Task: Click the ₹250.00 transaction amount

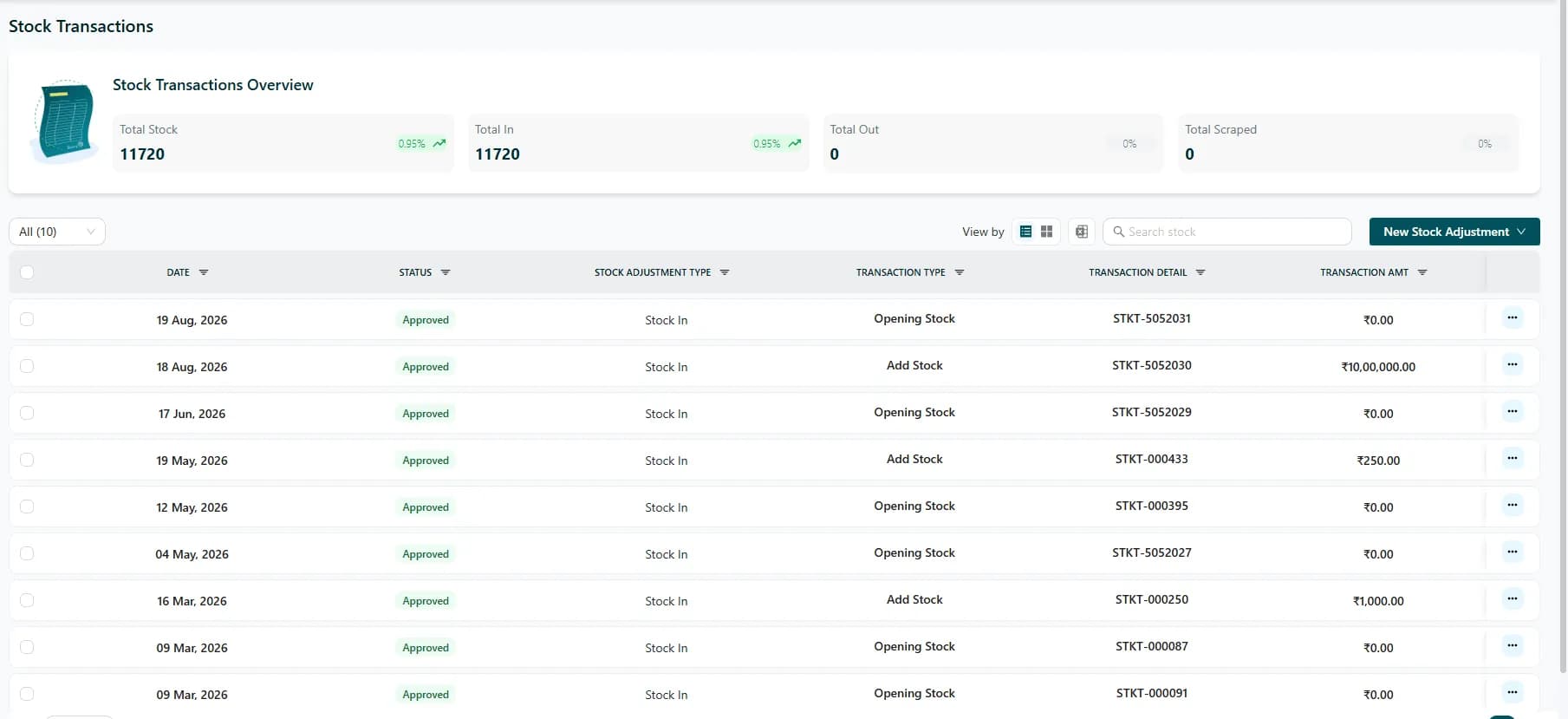Action: point(1378,461)
